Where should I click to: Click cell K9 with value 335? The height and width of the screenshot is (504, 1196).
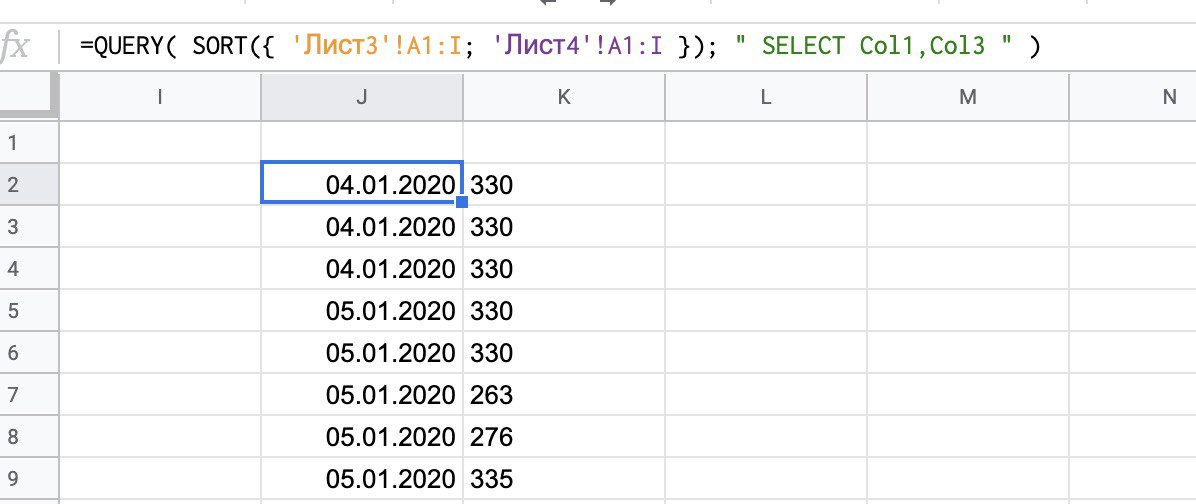(x=564, y=479)
